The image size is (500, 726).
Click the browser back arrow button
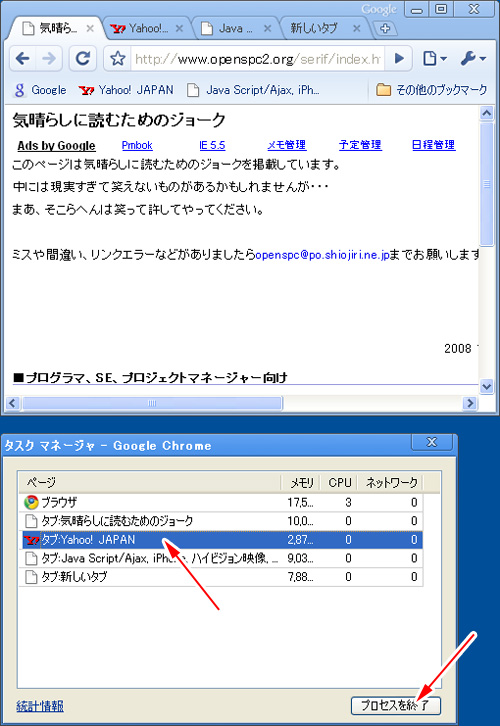pyautogui.click(x=23, y=58)
